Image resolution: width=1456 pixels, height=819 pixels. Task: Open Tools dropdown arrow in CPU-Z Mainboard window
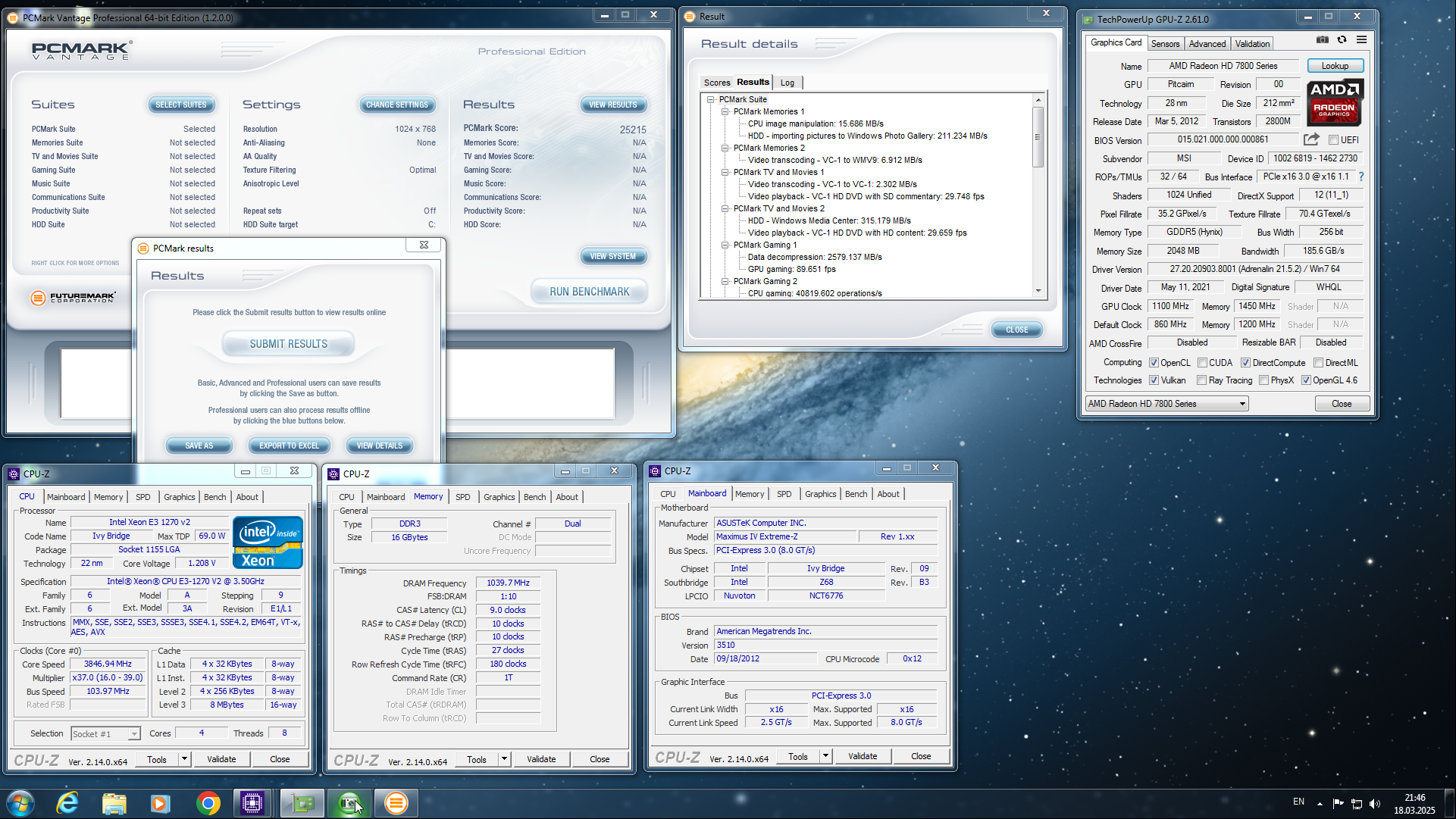pos(825,756)
